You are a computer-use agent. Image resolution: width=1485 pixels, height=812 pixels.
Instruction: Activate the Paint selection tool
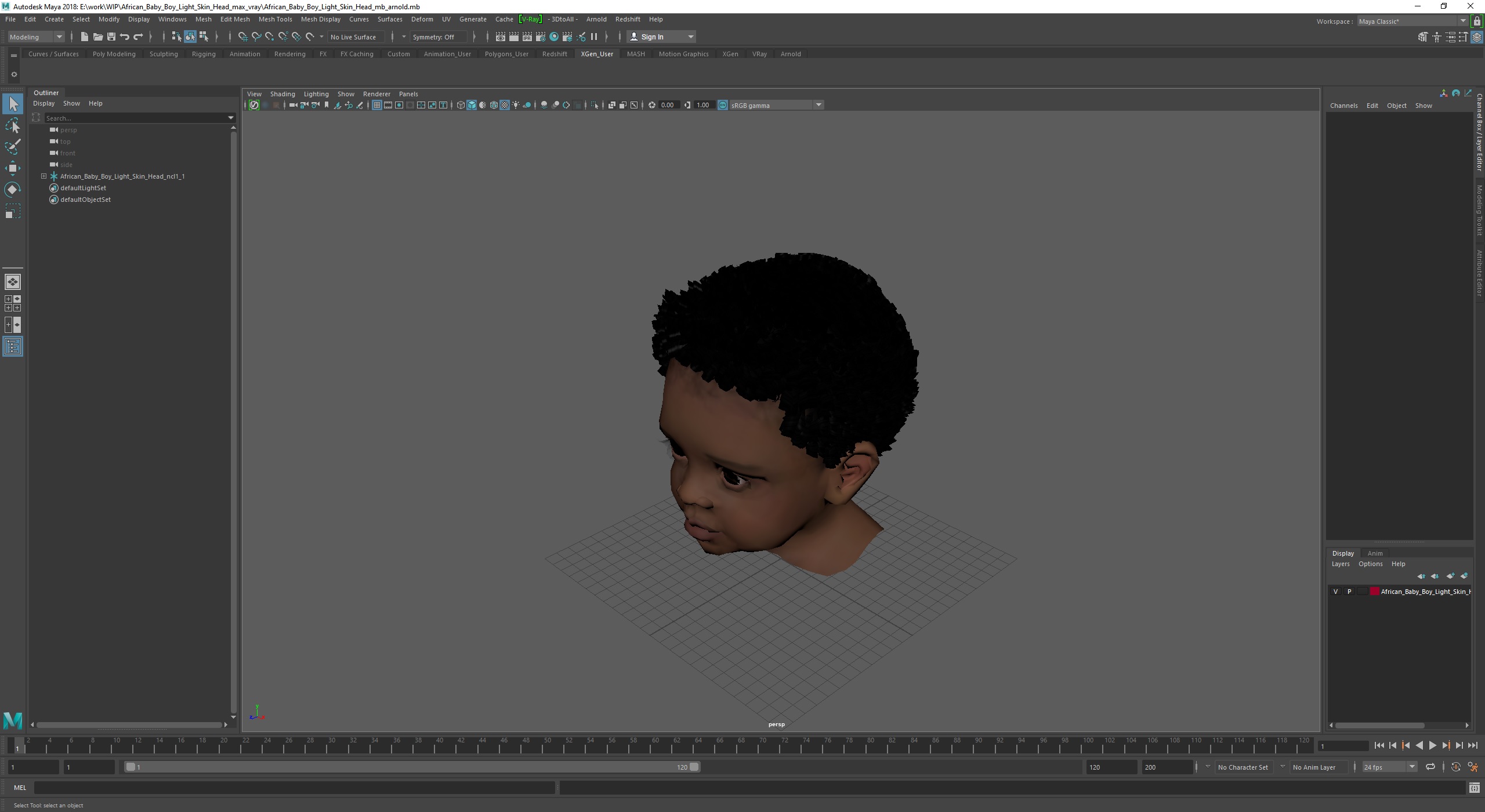click(13, 147)
